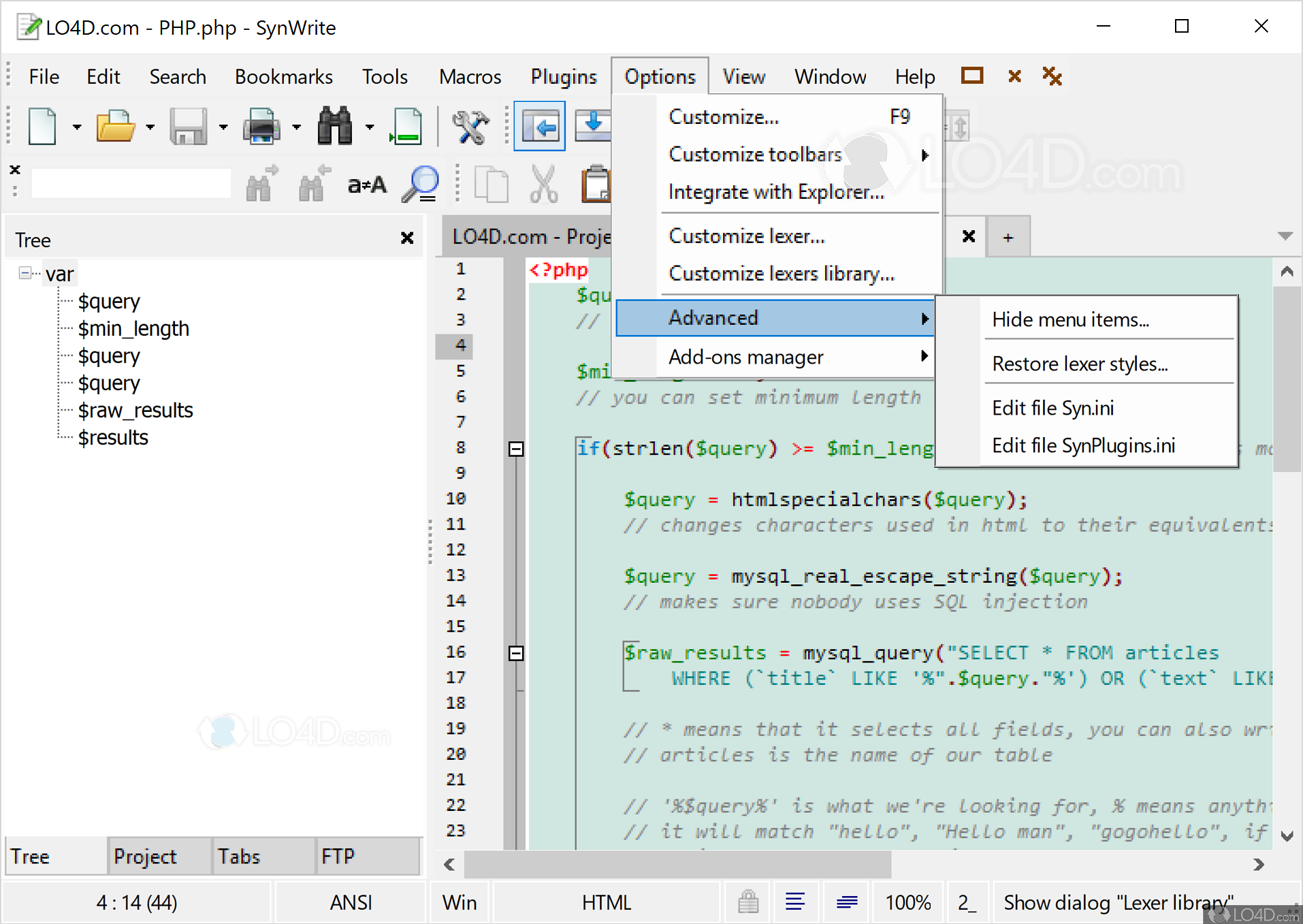Open preferences with the wrench icon
The height and width of the screenshot is (924, 1303).
(x=470, y=126)
